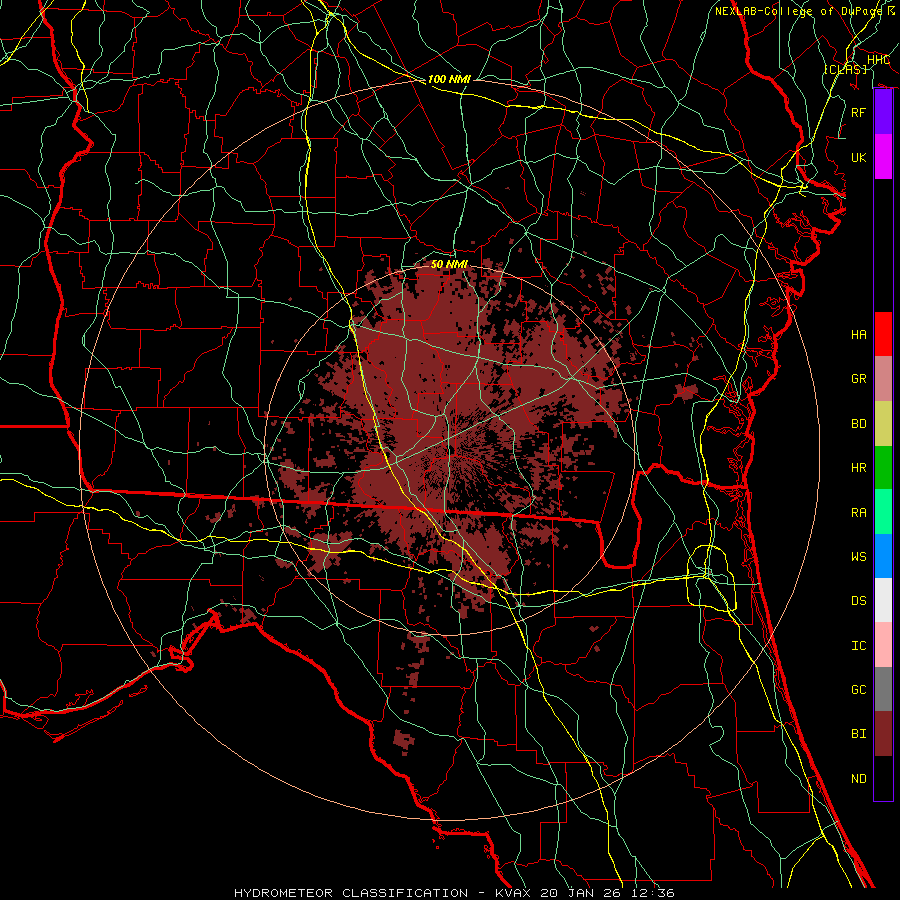Image resolution: width=900 pixels, height=900 pixels.
Task: Click the HHC product label
Action: 878,60
